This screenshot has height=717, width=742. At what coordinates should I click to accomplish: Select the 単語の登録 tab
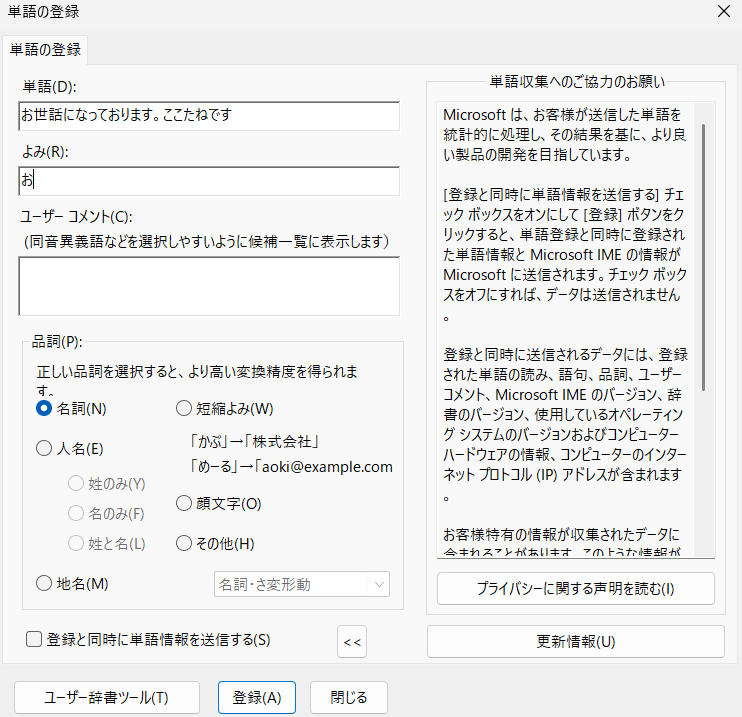coord(45,48)
